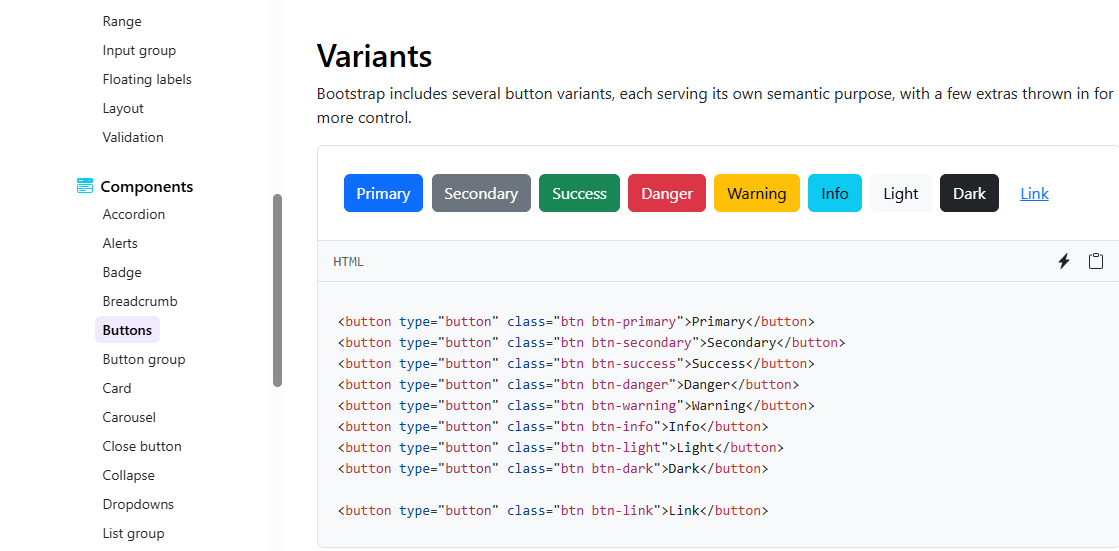Open Alerts component page
The height and width of the screenshot is (551, 1119).
[120, 243]
